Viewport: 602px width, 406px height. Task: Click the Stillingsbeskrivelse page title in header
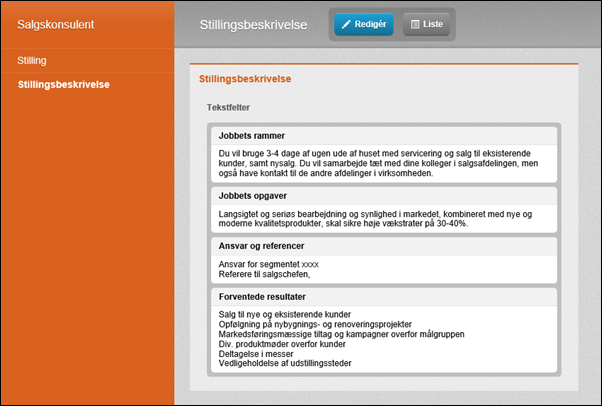click(253, 24)
